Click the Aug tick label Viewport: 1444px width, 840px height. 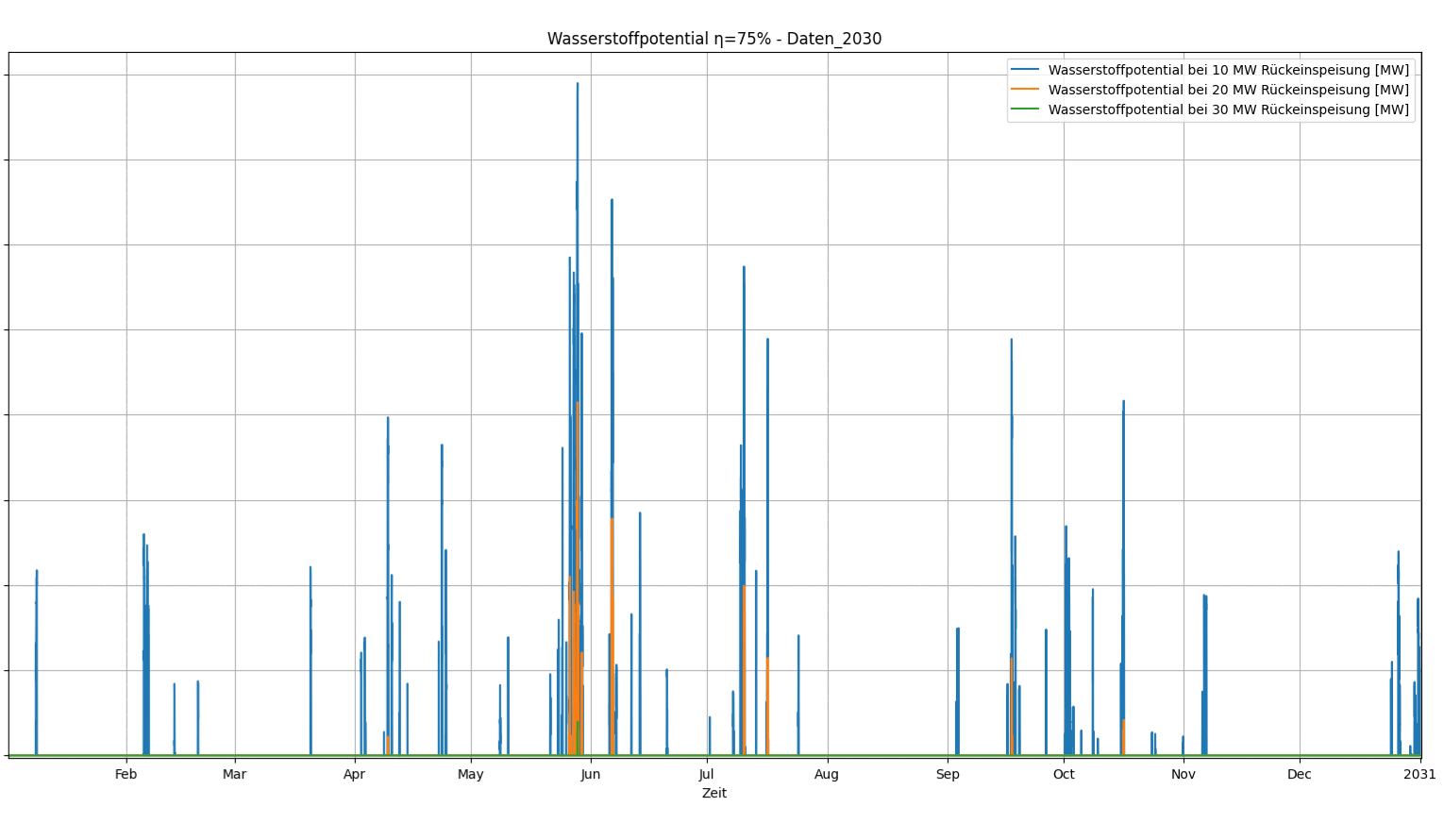(826, 774)
